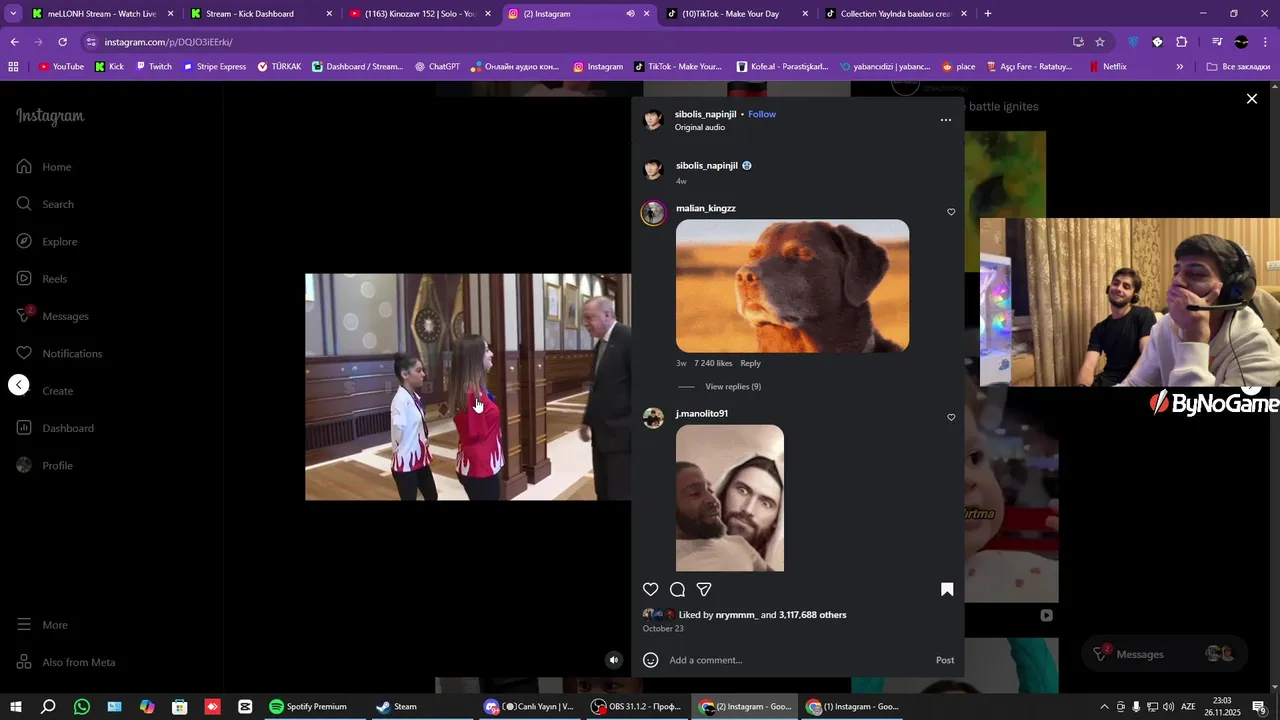
Task: Open WhatsApp from the taskbar
Action: [x=82, y=707]
